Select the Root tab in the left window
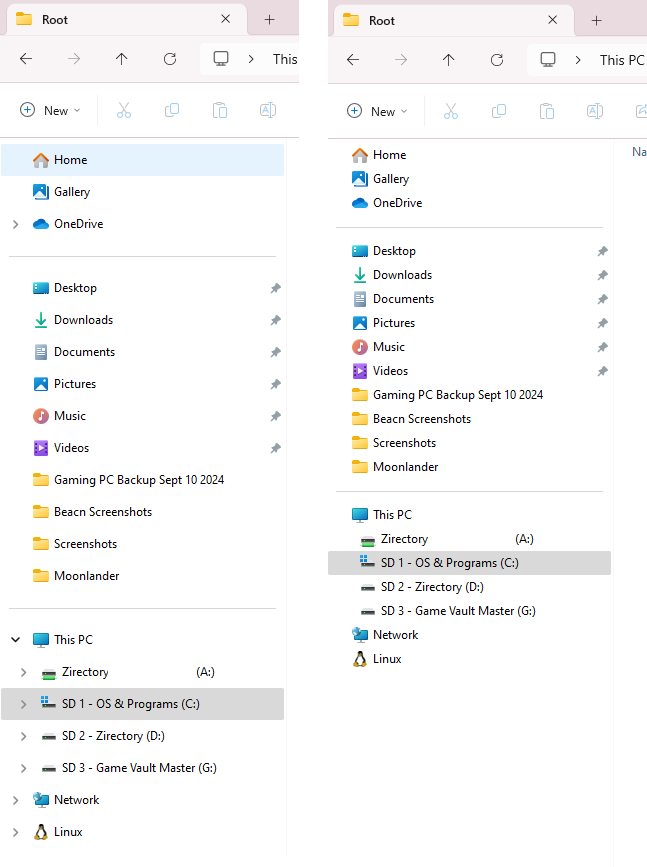The image size is (647, 867). tap(126, 20)
